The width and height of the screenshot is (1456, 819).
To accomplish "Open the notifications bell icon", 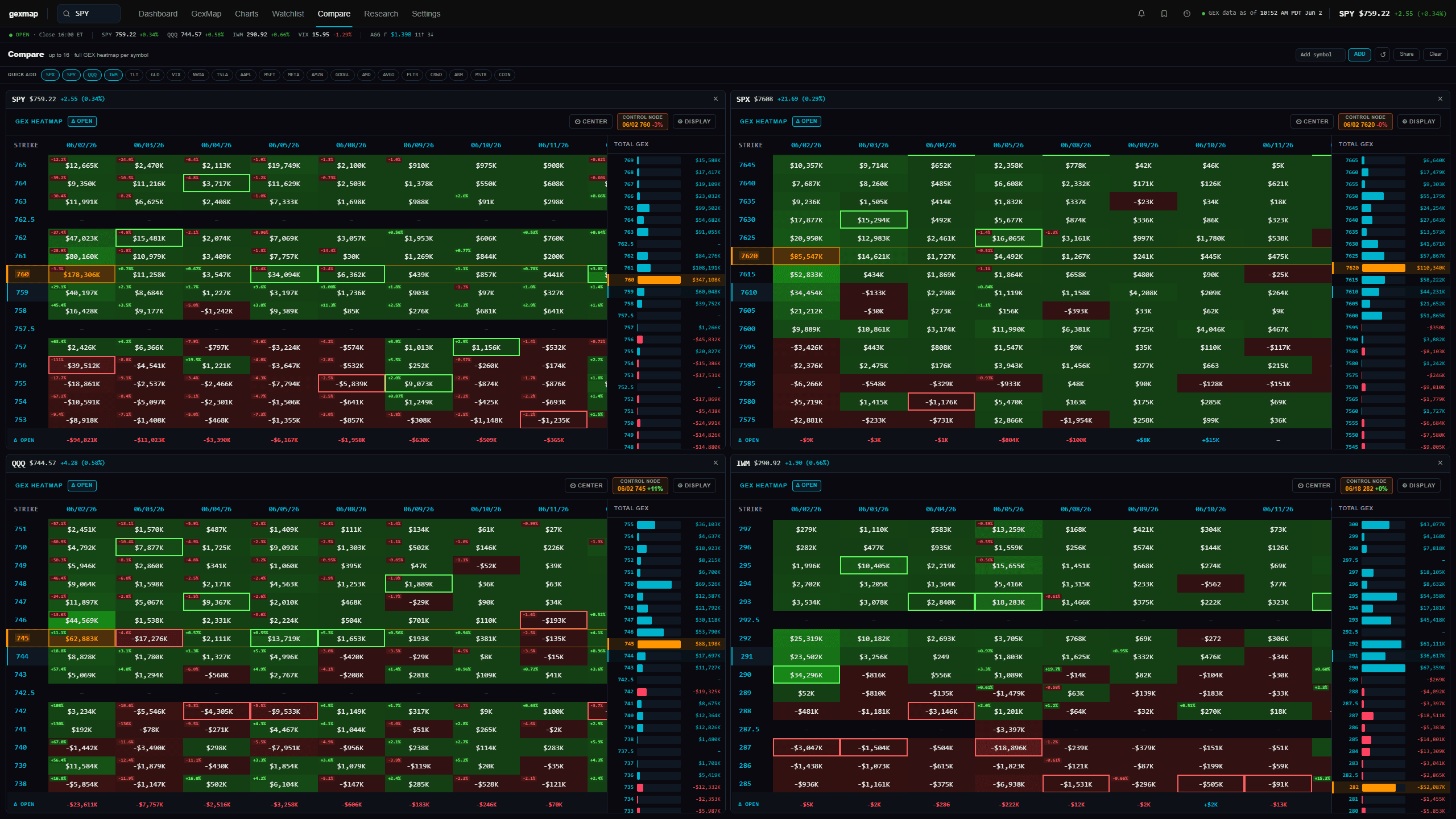I will coord(1141,14).
